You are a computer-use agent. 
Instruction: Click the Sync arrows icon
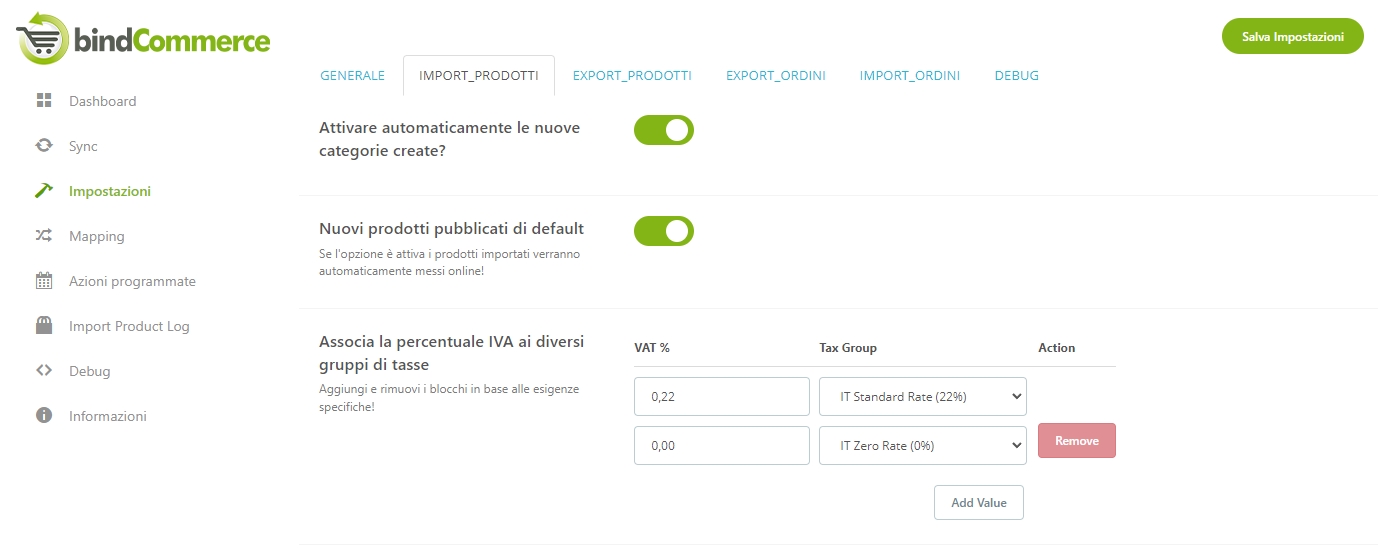[x=43, y=146]
